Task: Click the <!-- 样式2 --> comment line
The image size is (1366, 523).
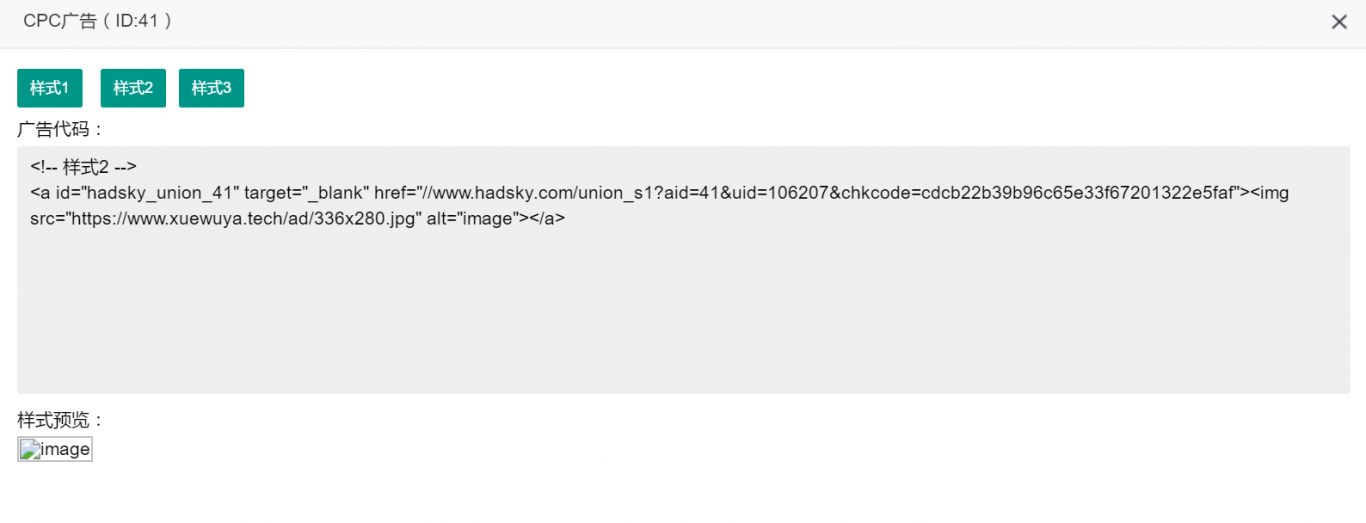Action: [x=83, y=167]
